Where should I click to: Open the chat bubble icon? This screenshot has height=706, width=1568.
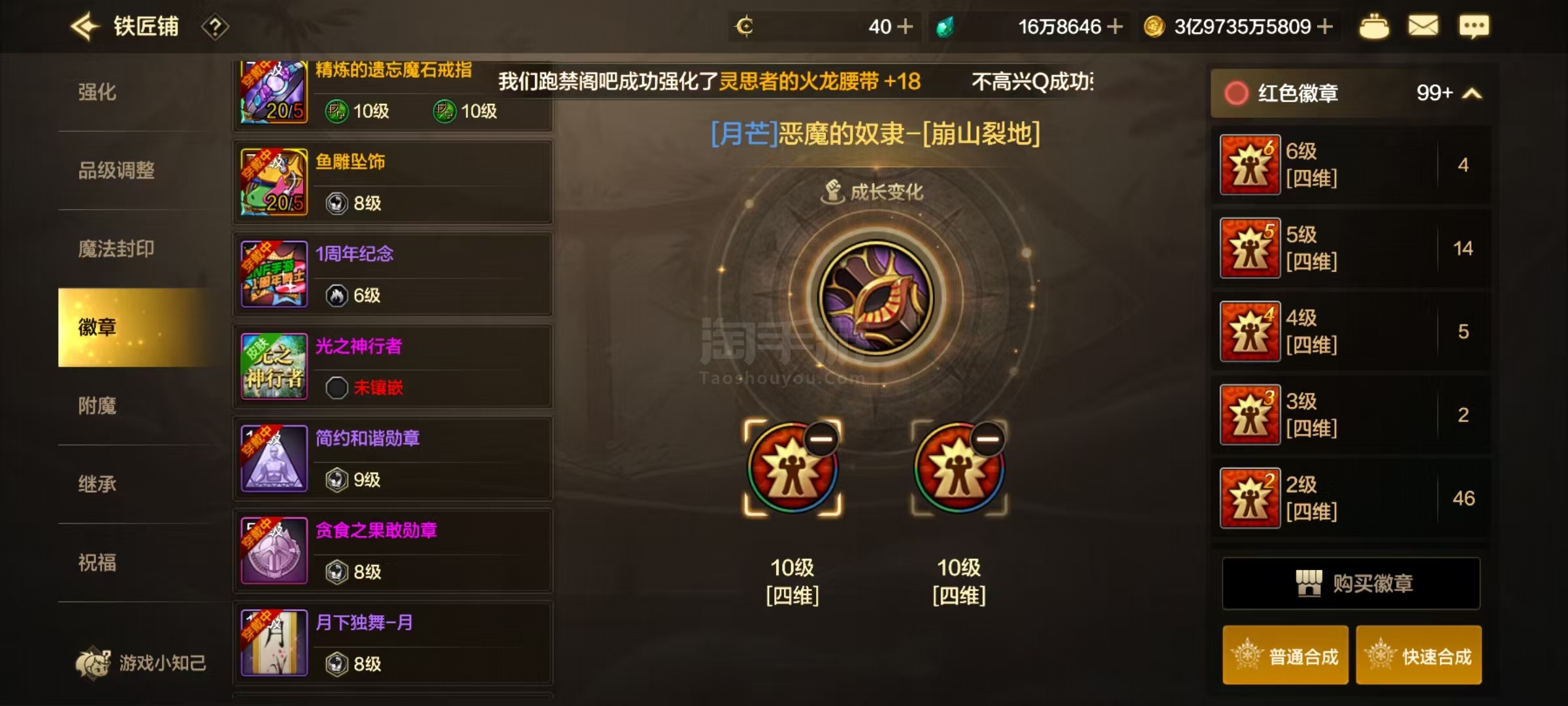[1474, 26]
